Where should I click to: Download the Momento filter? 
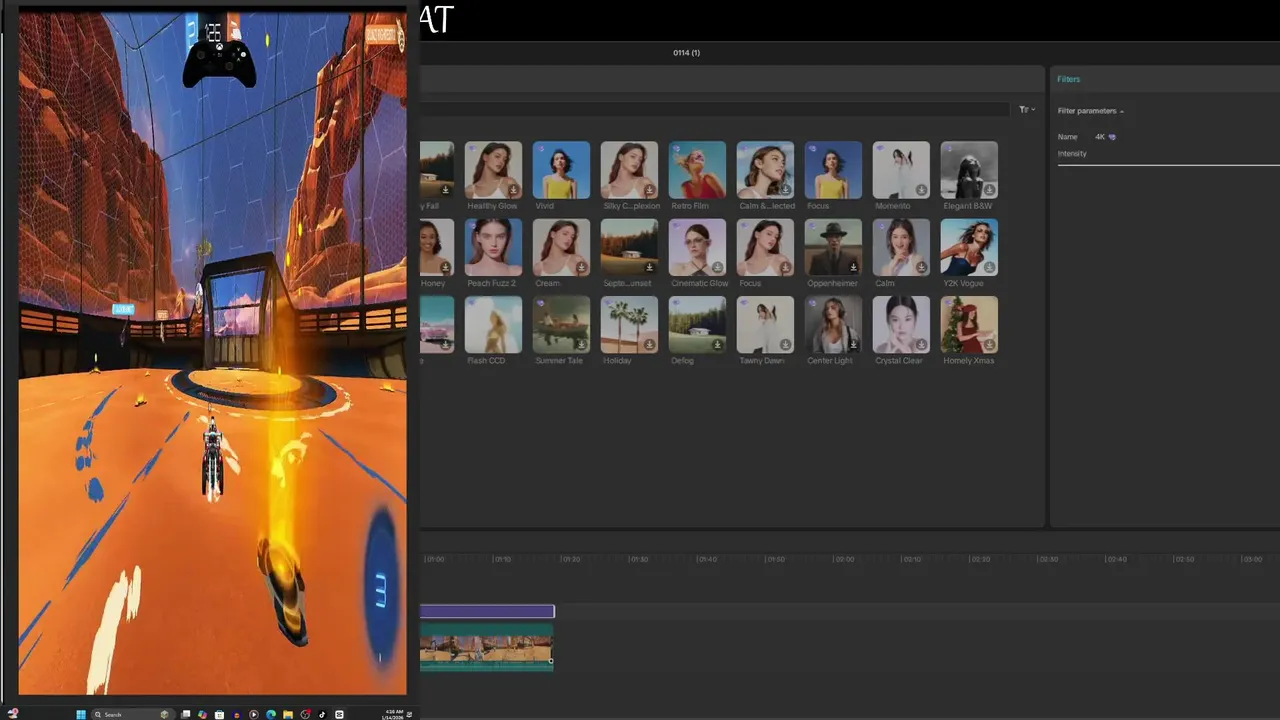click(x=921, y=190)
